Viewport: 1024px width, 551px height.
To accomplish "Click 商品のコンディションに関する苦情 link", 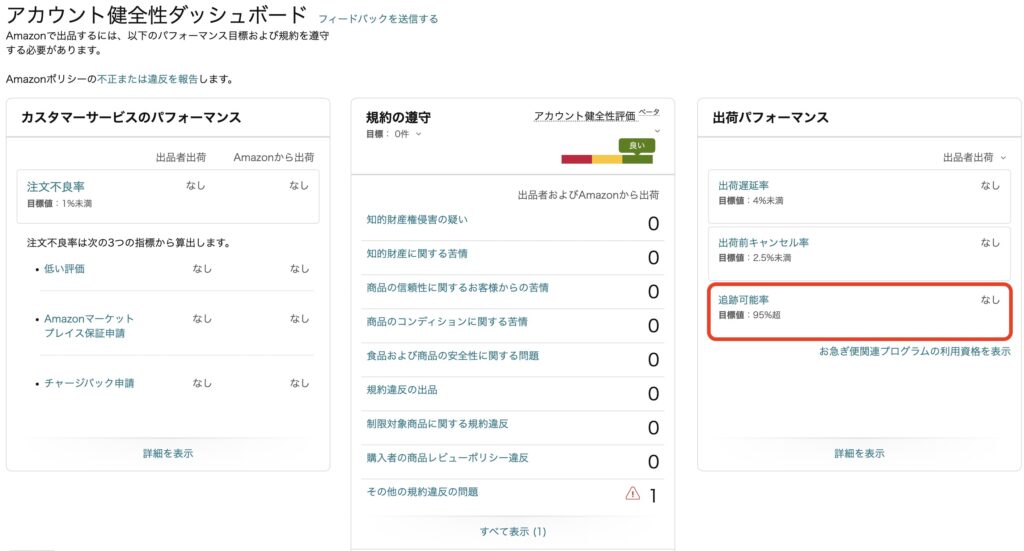I will tap(447, 321).
